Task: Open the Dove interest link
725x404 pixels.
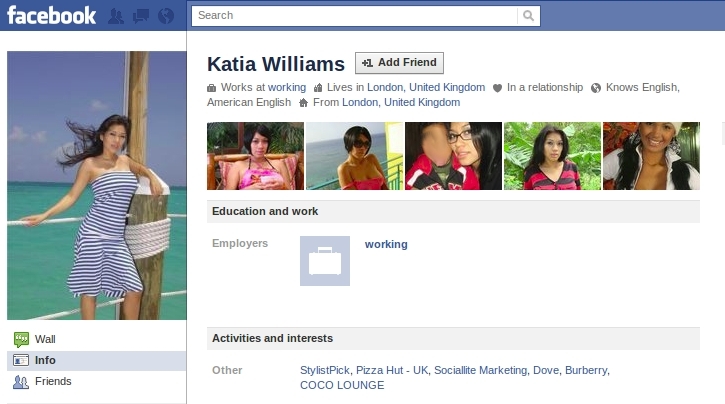Action: coord(546,370)
